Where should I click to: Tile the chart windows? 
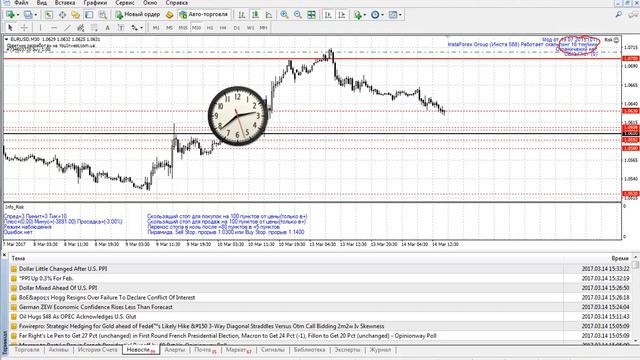tap(311, 15)
